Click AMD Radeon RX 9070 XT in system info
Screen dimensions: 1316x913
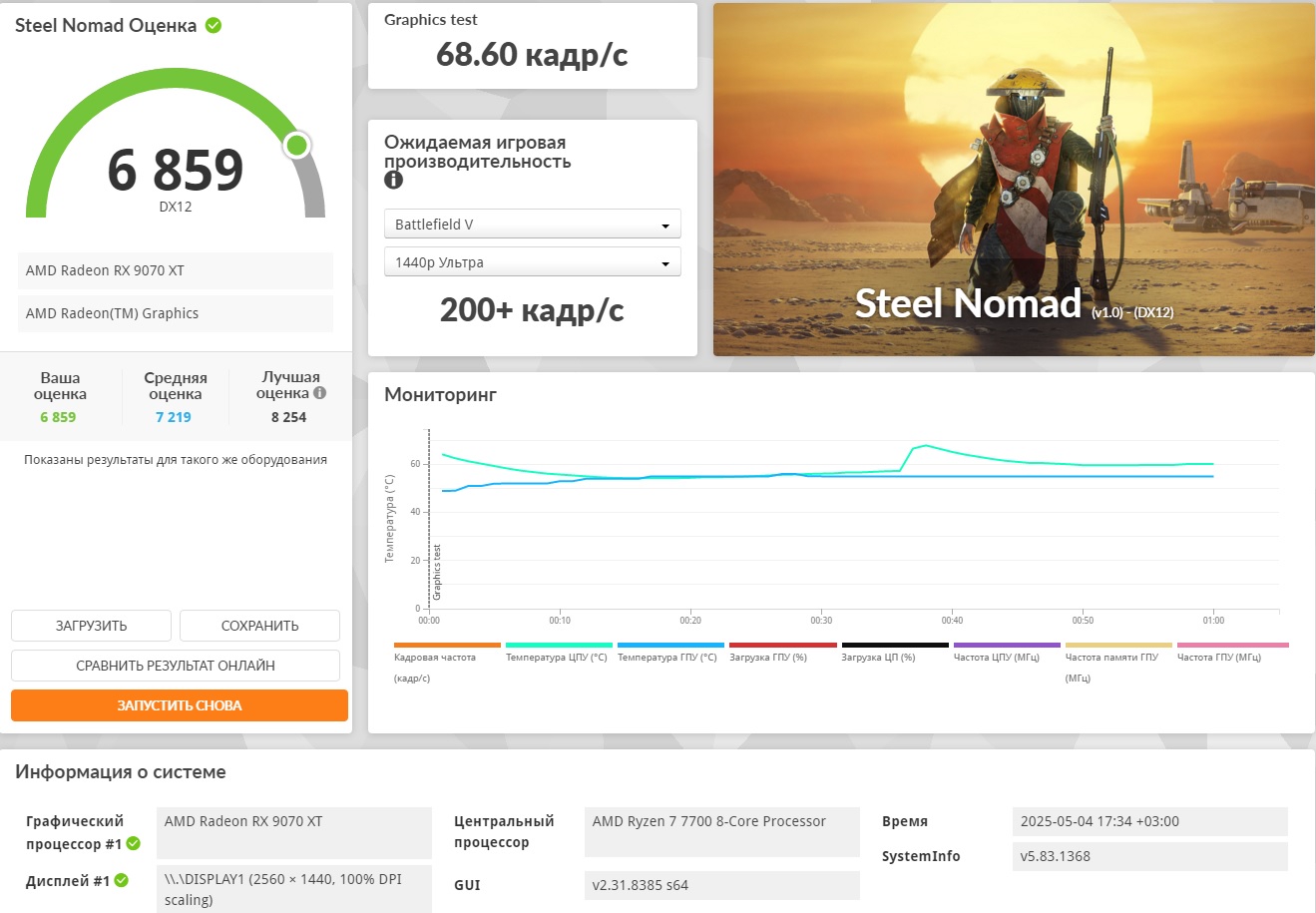point(294,832)
